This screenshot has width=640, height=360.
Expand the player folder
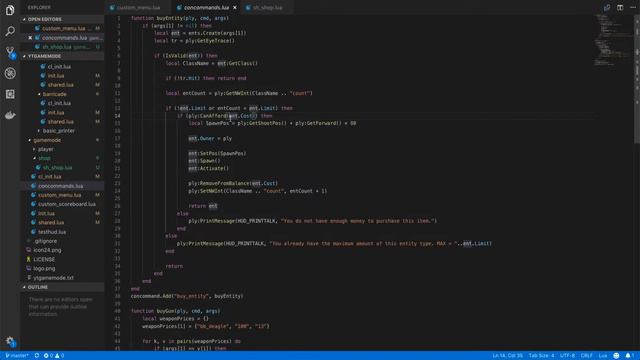pyautogui.click(x=62, y=149)
